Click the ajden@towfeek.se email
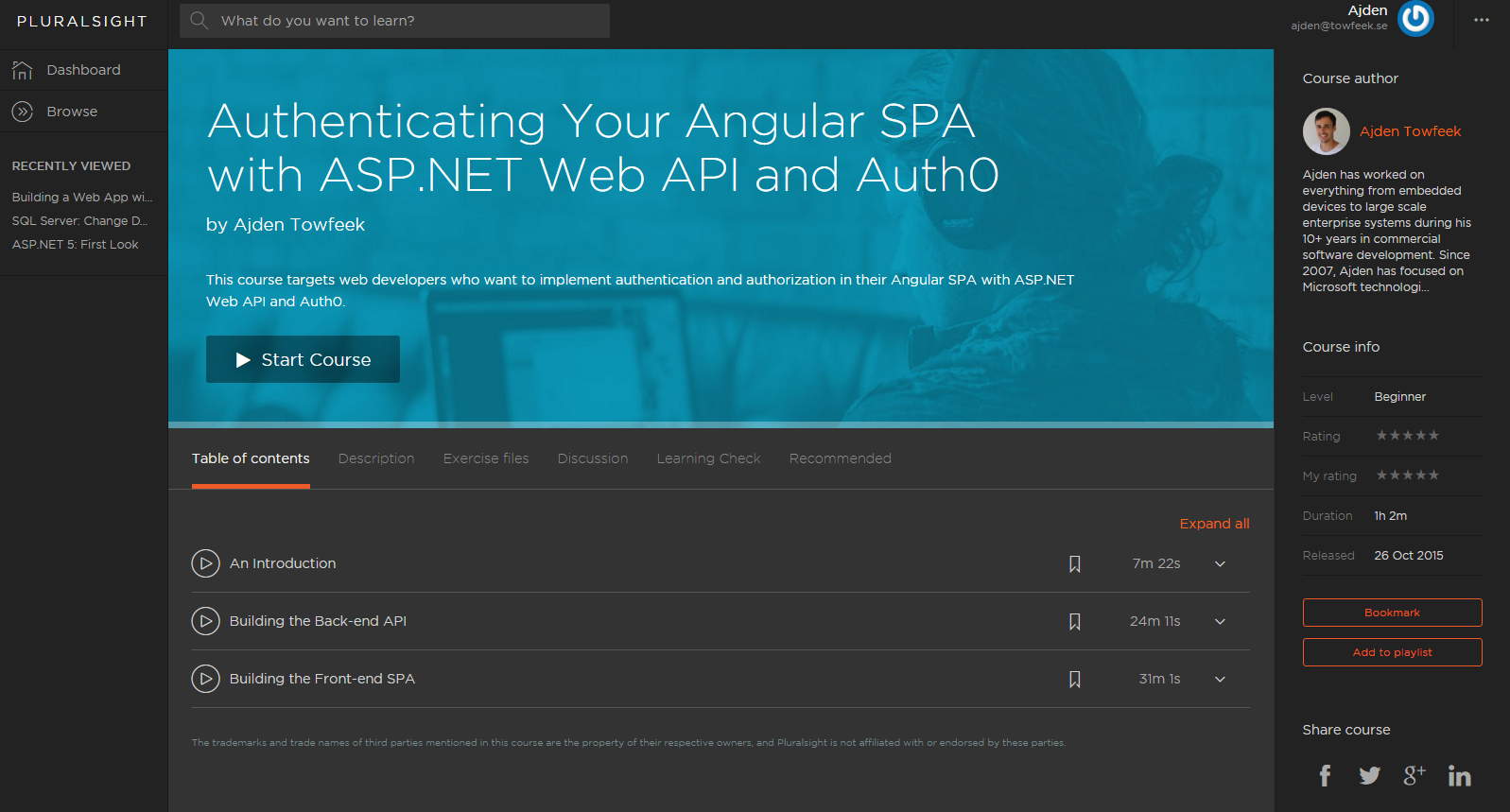 [x=1339, y=26]
